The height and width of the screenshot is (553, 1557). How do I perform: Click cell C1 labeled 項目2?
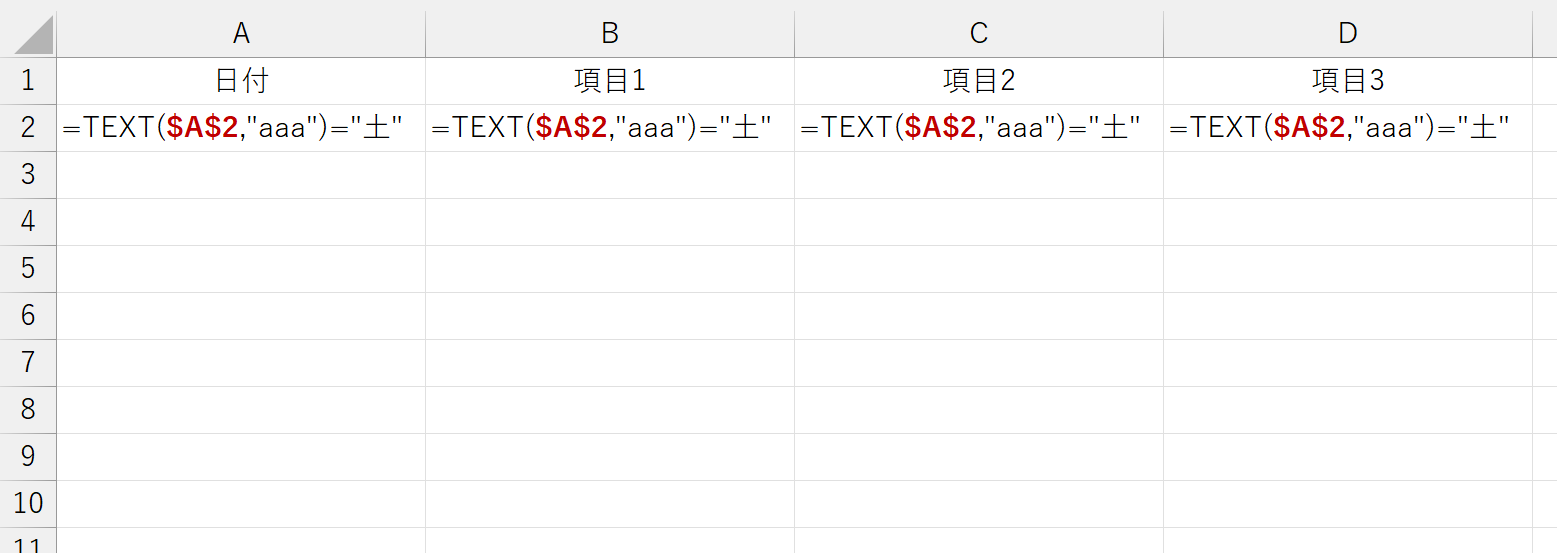tap(979, 81)
